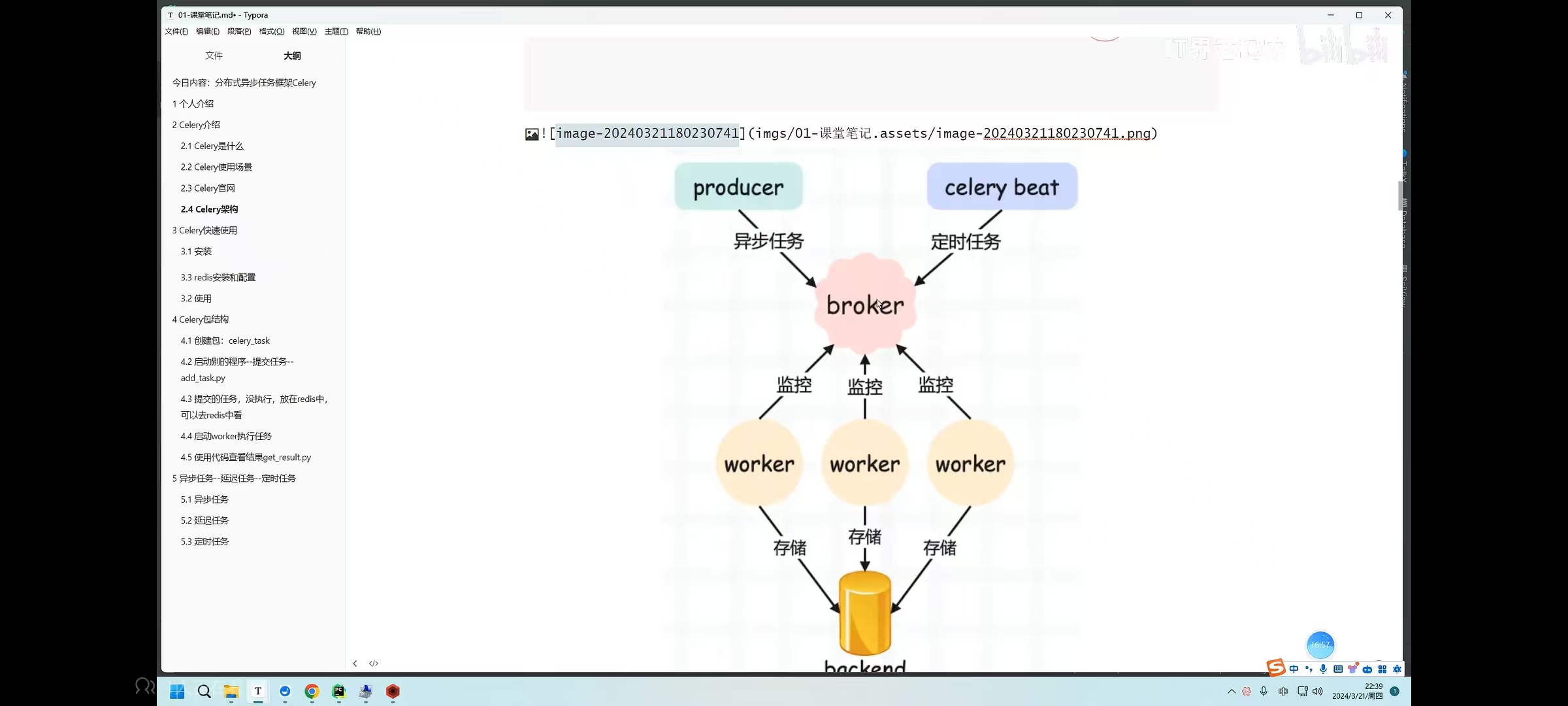Click the Typora taskbar icon
This screenshot has width=1568, height=706.
258,692
